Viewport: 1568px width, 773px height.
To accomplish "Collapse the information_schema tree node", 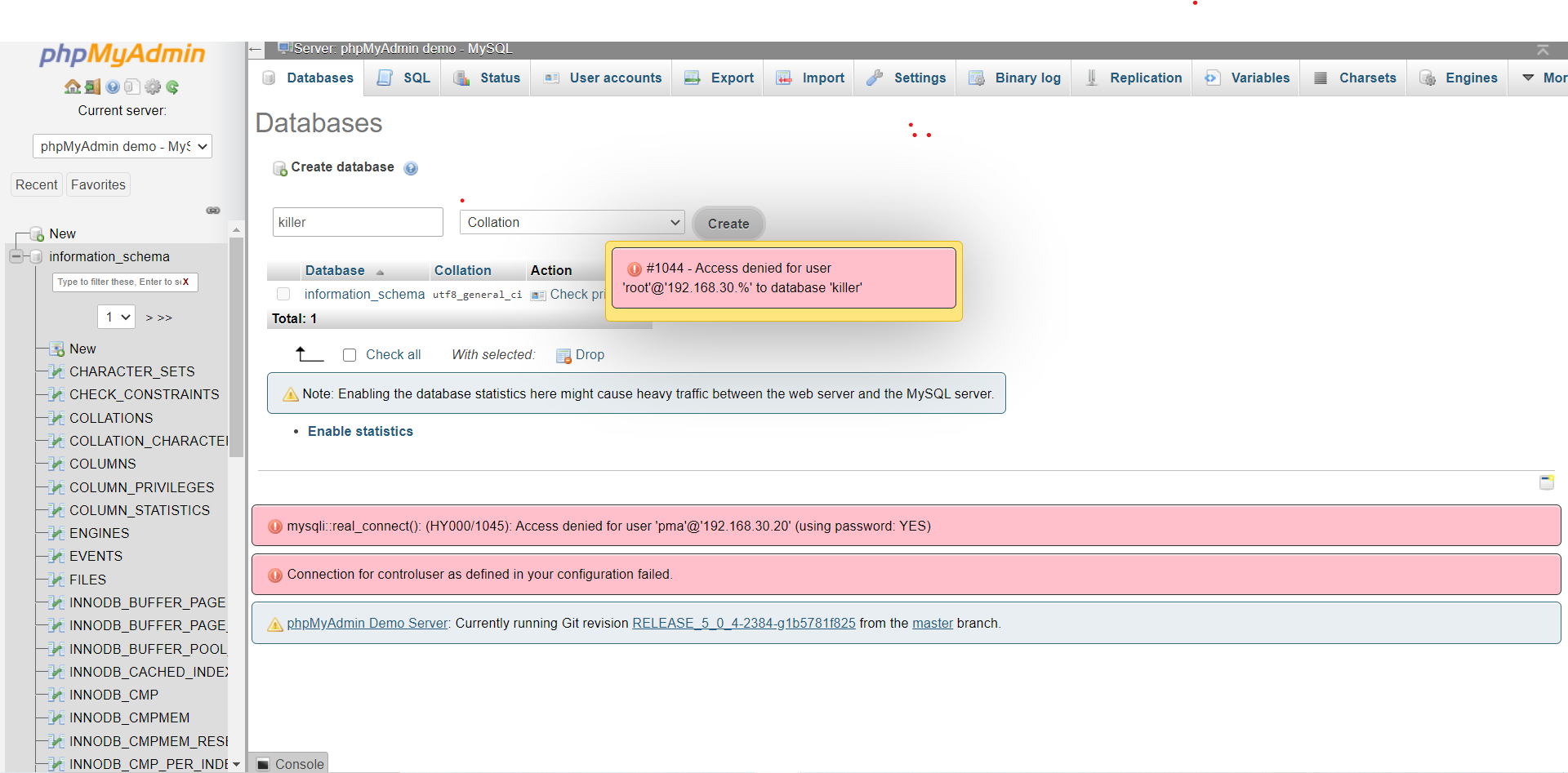I will pos(16,257).
